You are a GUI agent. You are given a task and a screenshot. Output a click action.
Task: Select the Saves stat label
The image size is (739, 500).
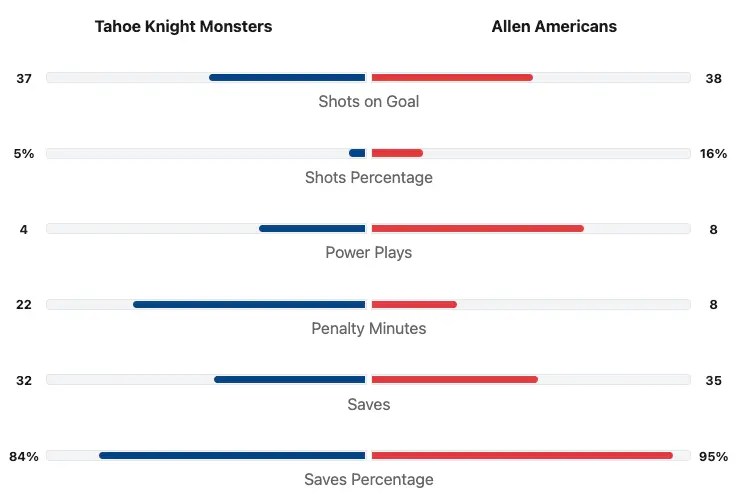point(369,405)
